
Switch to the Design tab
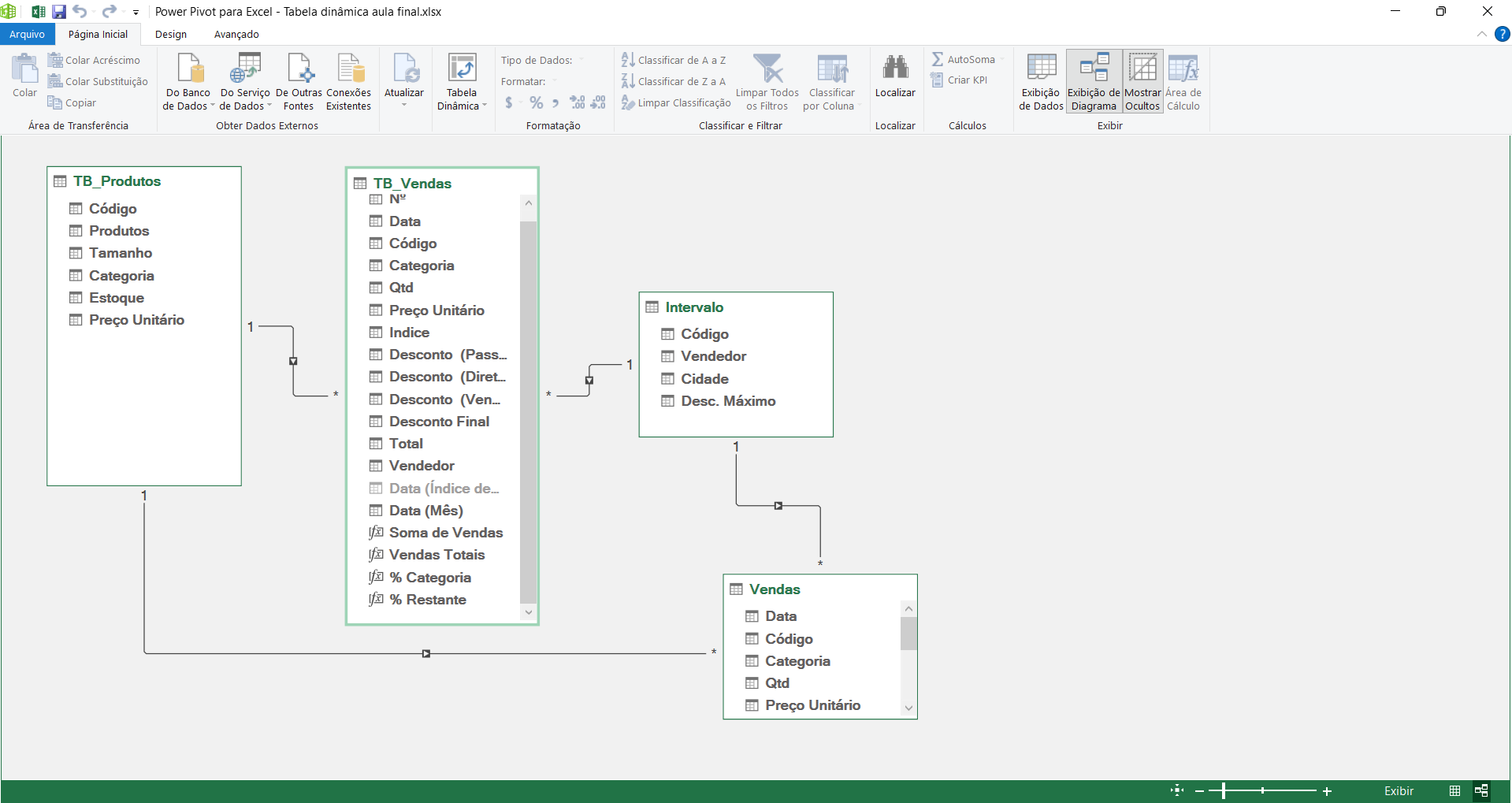click(x=171, y=34)
